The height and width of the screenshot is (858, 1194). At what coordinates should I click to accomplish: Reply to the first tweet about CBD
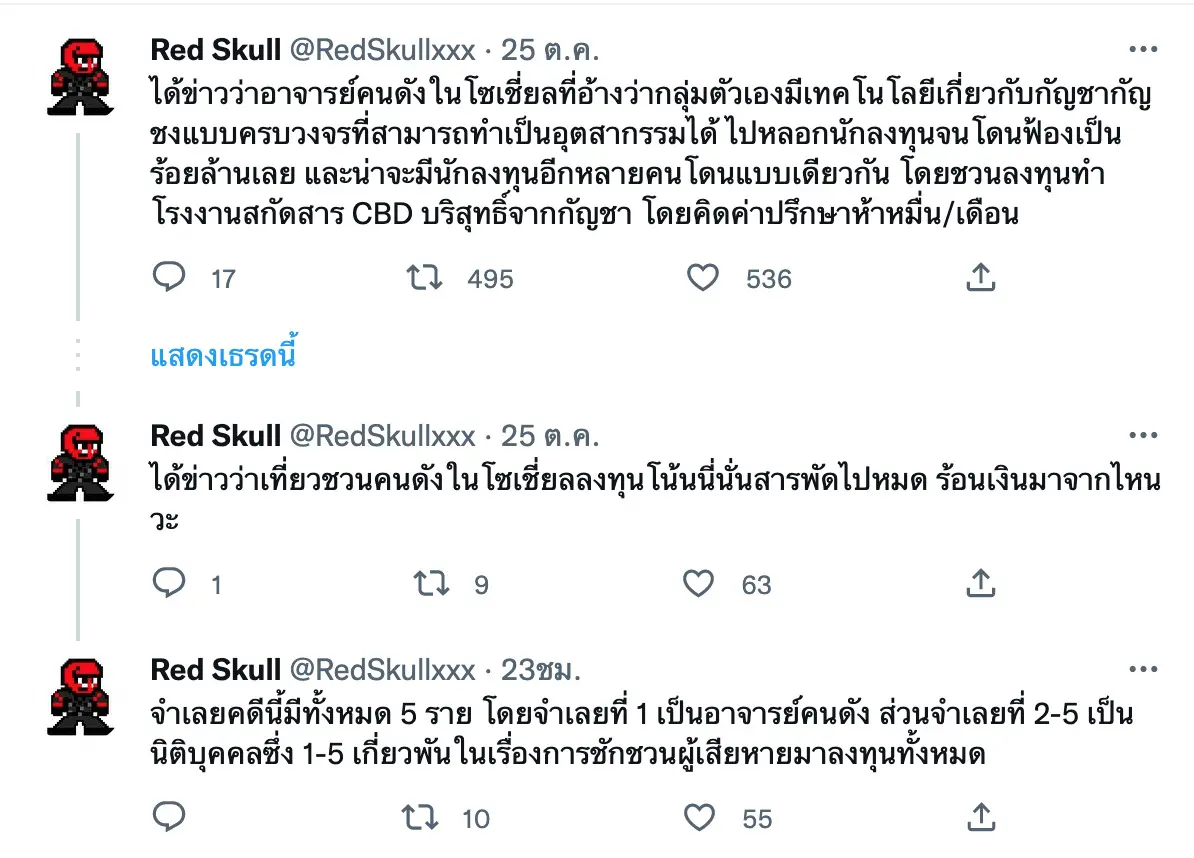click(167, 277)
